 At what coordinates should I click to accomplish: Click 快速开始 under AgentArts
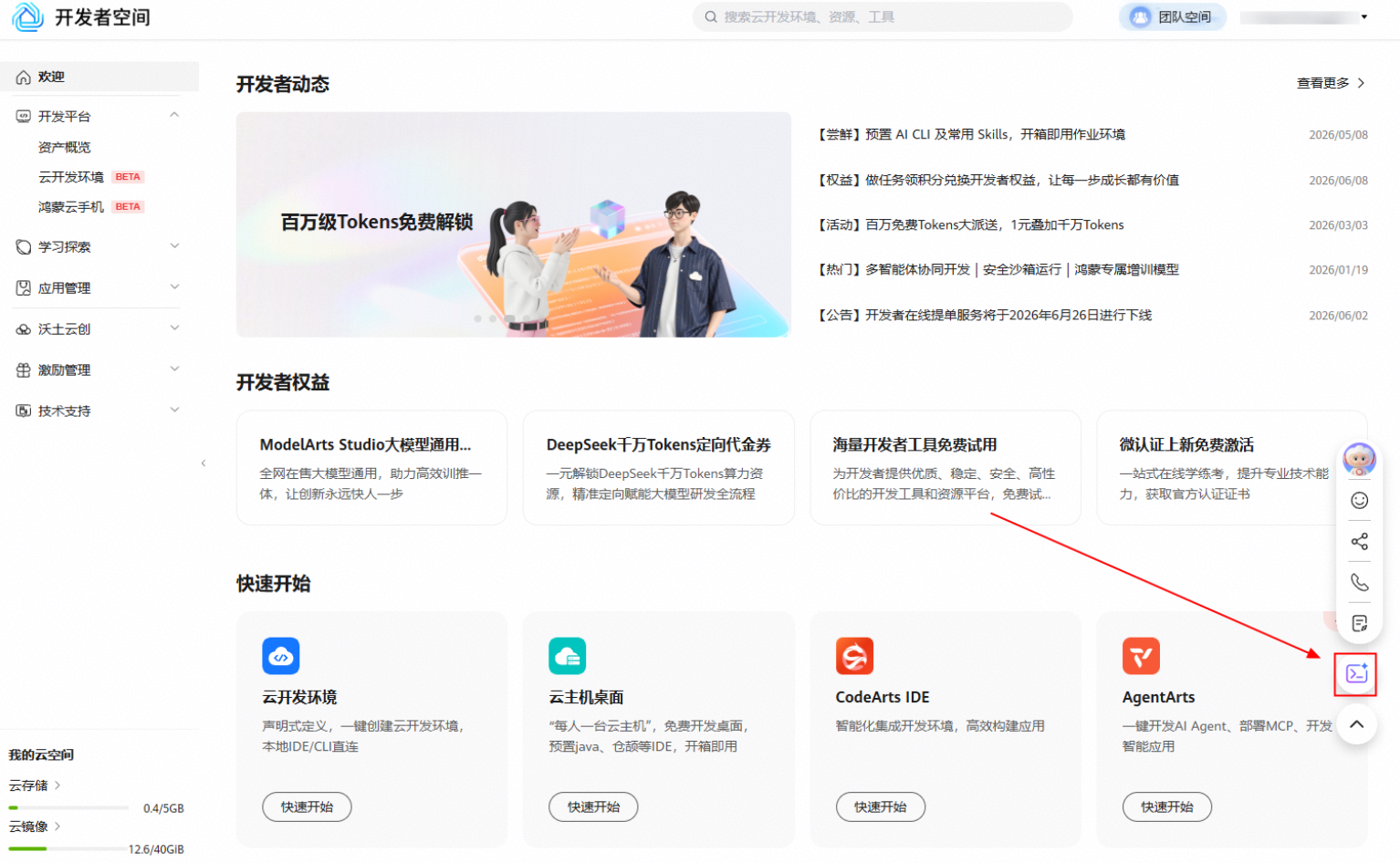(x=1167, y=807)
